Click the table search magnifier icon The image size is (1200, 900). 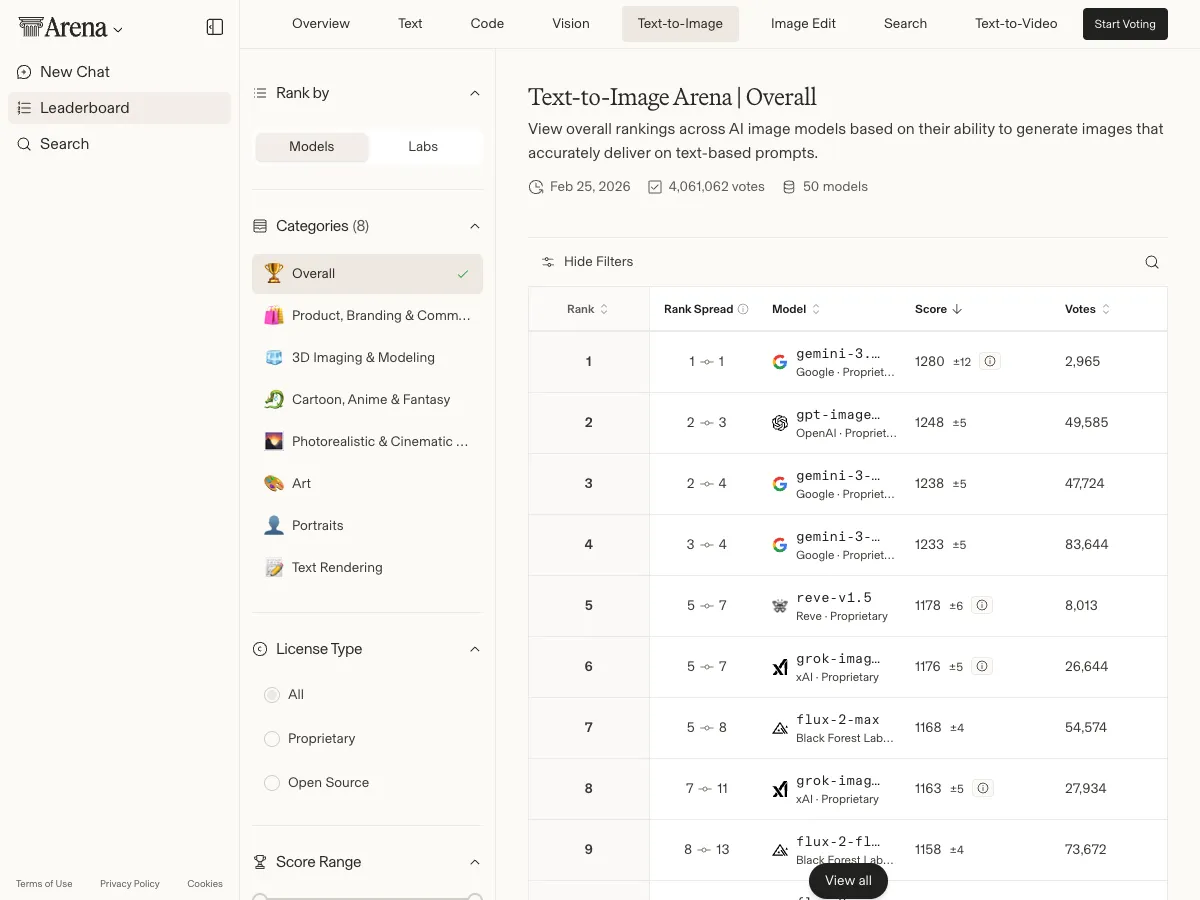pyautogui.click(x=1152, y=262)
